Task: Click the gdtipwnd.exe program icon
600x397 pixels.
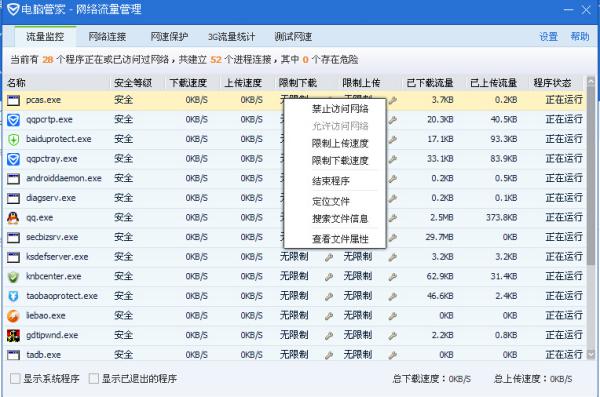Action: click(x=13, y=335)
